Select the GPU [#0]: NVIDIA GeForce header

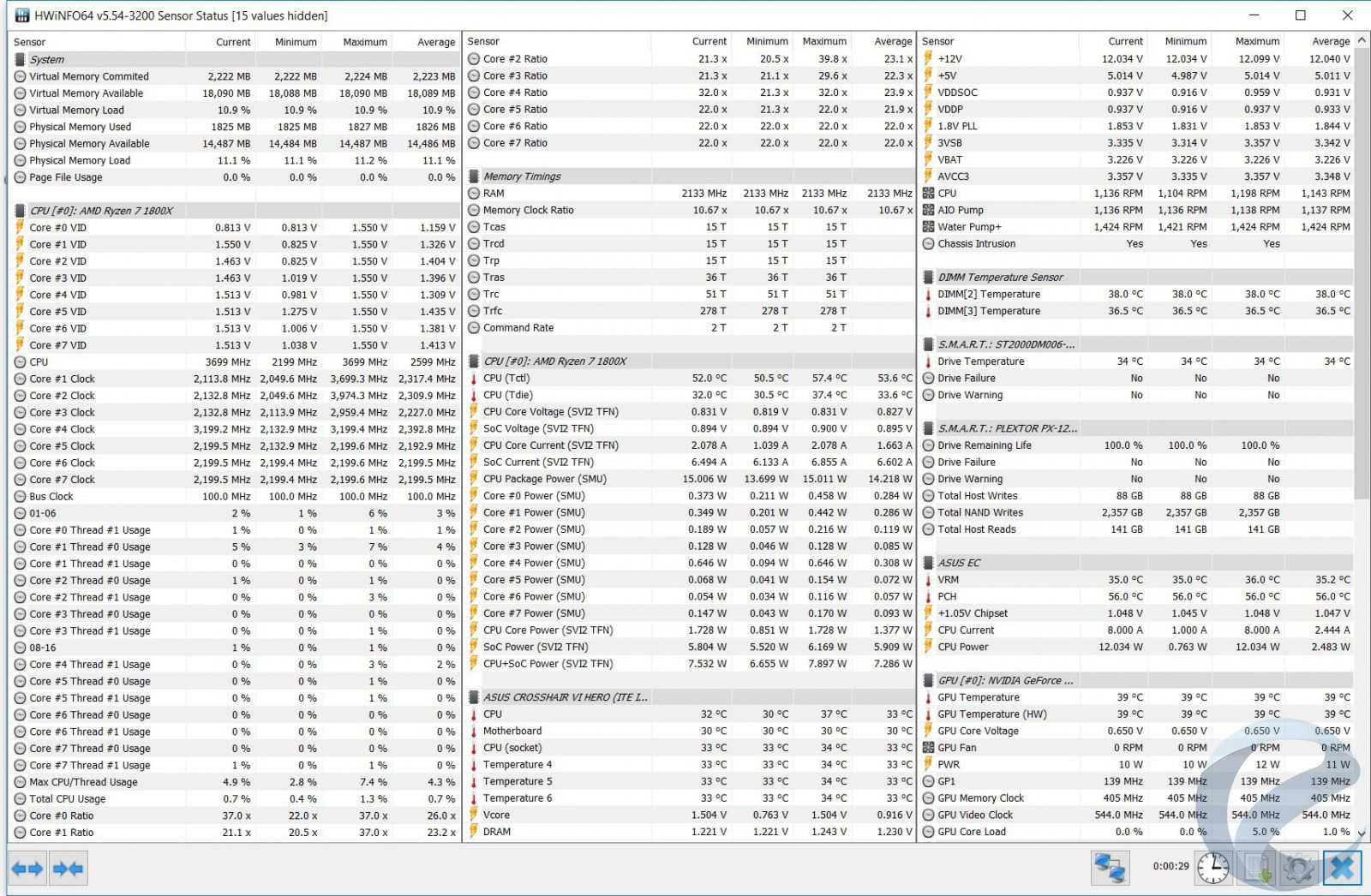pos(1004,681)
